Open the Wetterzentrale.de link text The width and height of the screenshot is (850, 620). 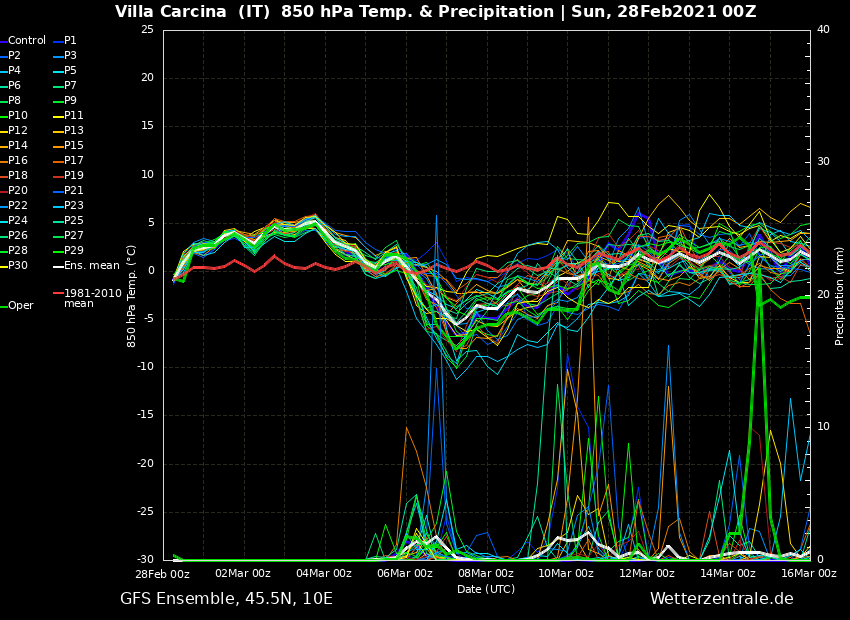point(721,599)
